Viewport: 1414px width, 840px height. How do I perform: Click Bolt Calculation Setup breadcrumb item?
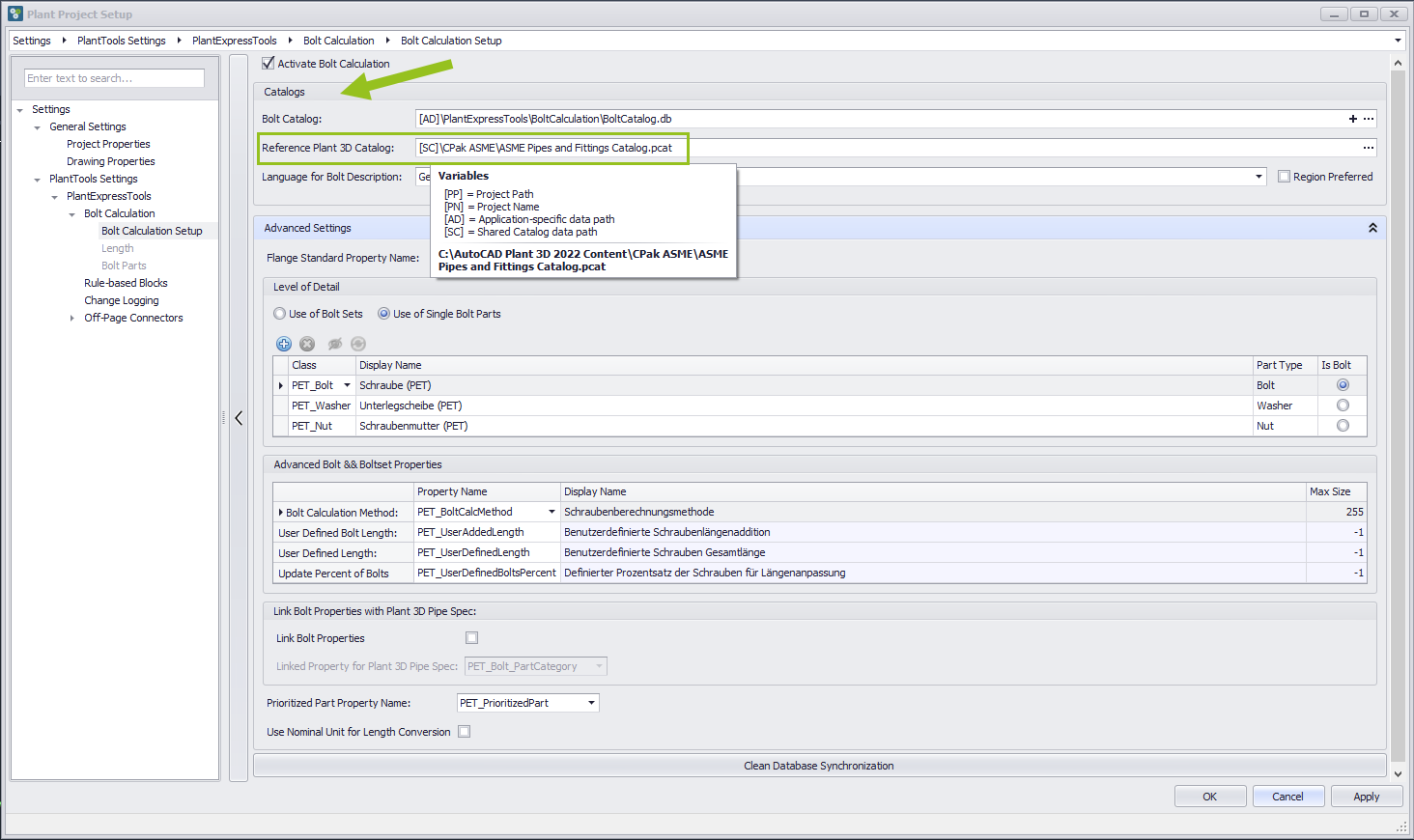tap(451, 41)
